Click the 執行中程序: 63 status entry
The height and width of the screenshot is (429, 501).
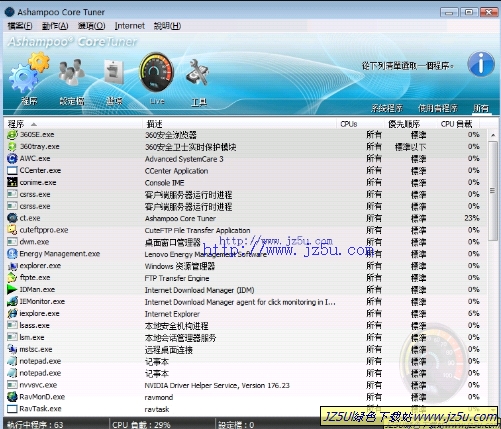[x=35, y=425]
